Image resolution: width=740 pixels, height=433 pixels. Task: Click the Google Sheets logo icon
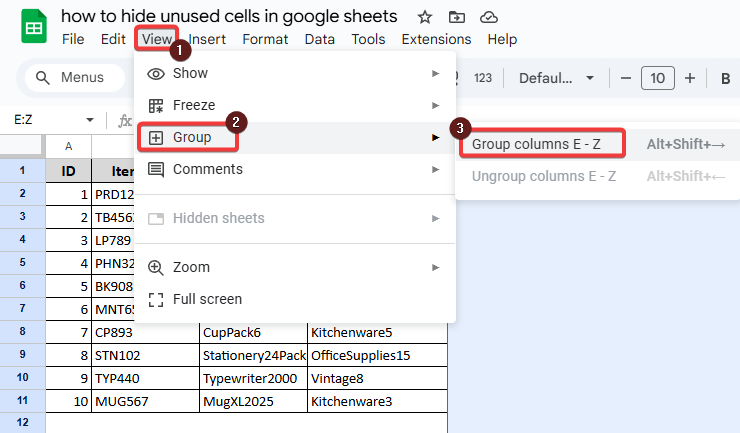(x=33, y=27)
